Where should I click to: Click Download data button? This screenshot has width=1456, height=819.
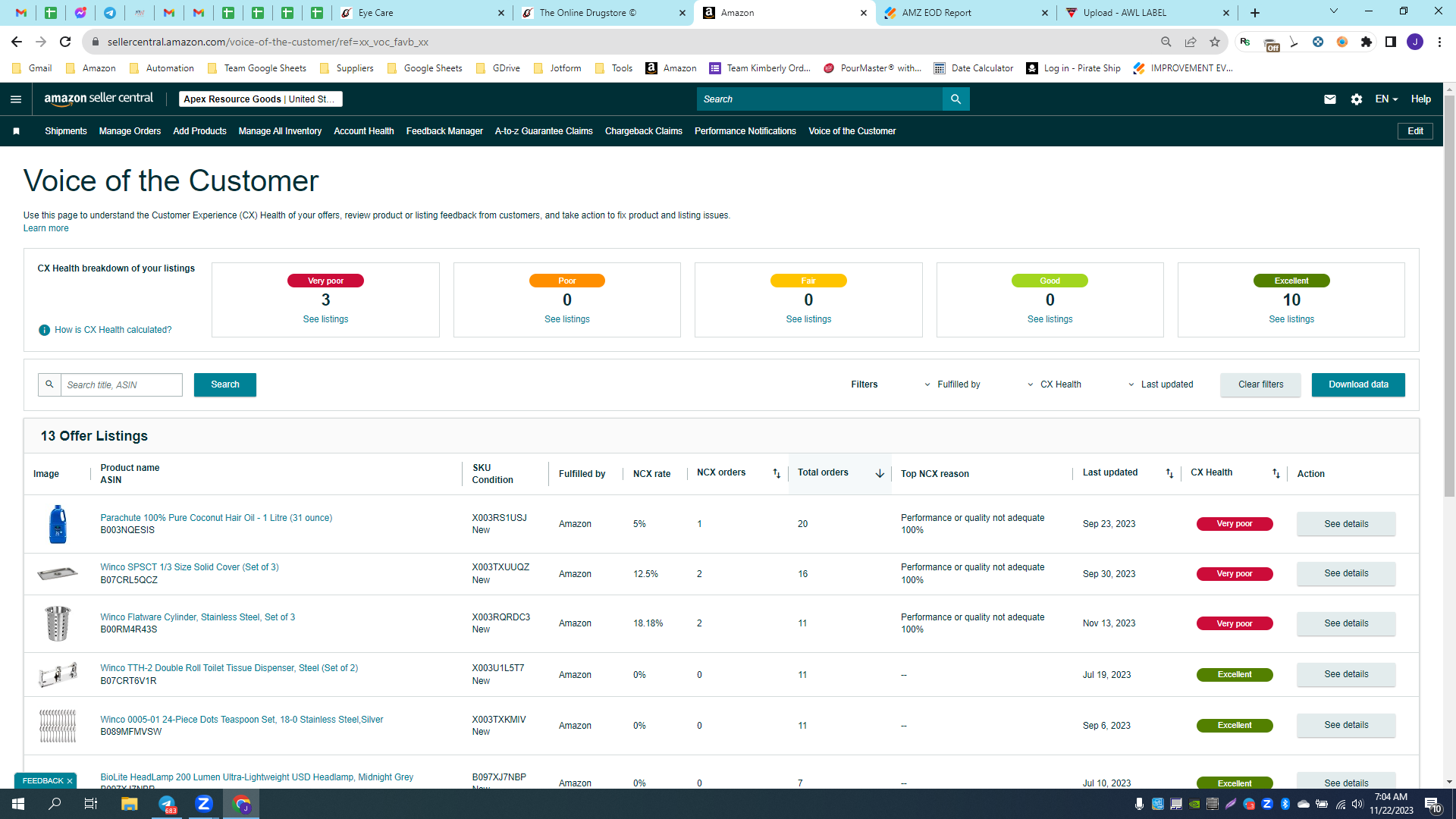coord(1358,384)
